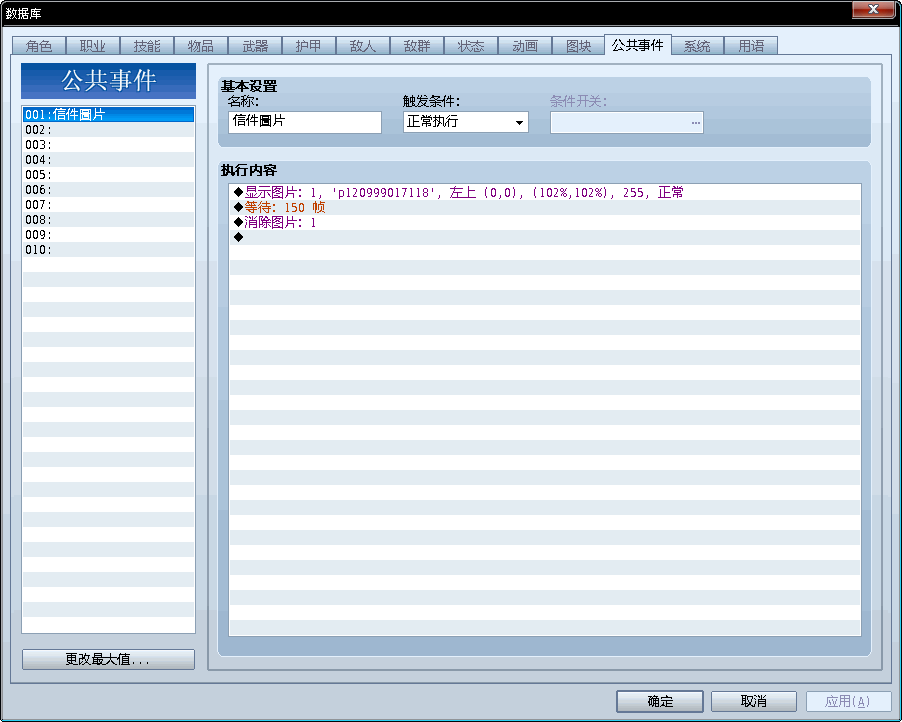Select the 显示图片 command line
The image size is (902, 722).
click(x=545, y=192)
